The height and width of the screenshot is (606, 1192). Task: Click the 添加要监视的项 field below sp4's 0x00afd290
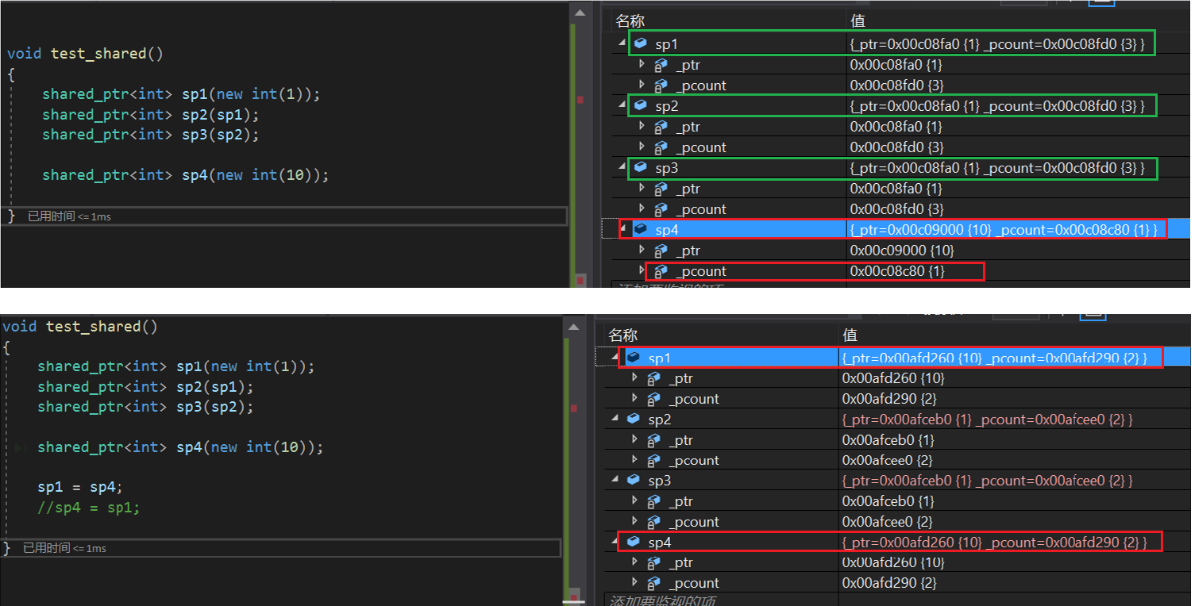pyautogui.click(x=662, y=600)
